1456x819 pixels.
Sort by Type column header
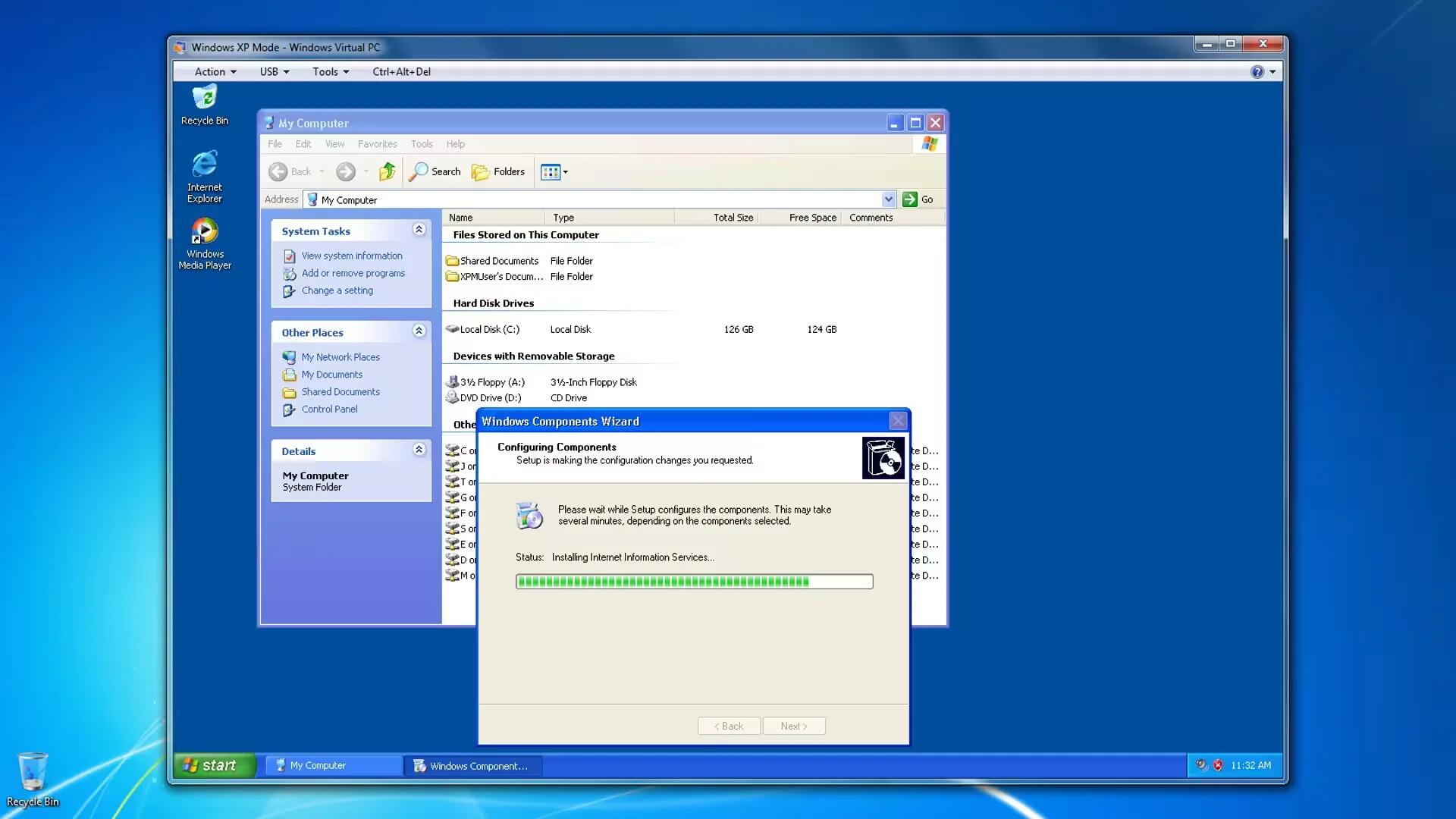click(x=610, y=218)
